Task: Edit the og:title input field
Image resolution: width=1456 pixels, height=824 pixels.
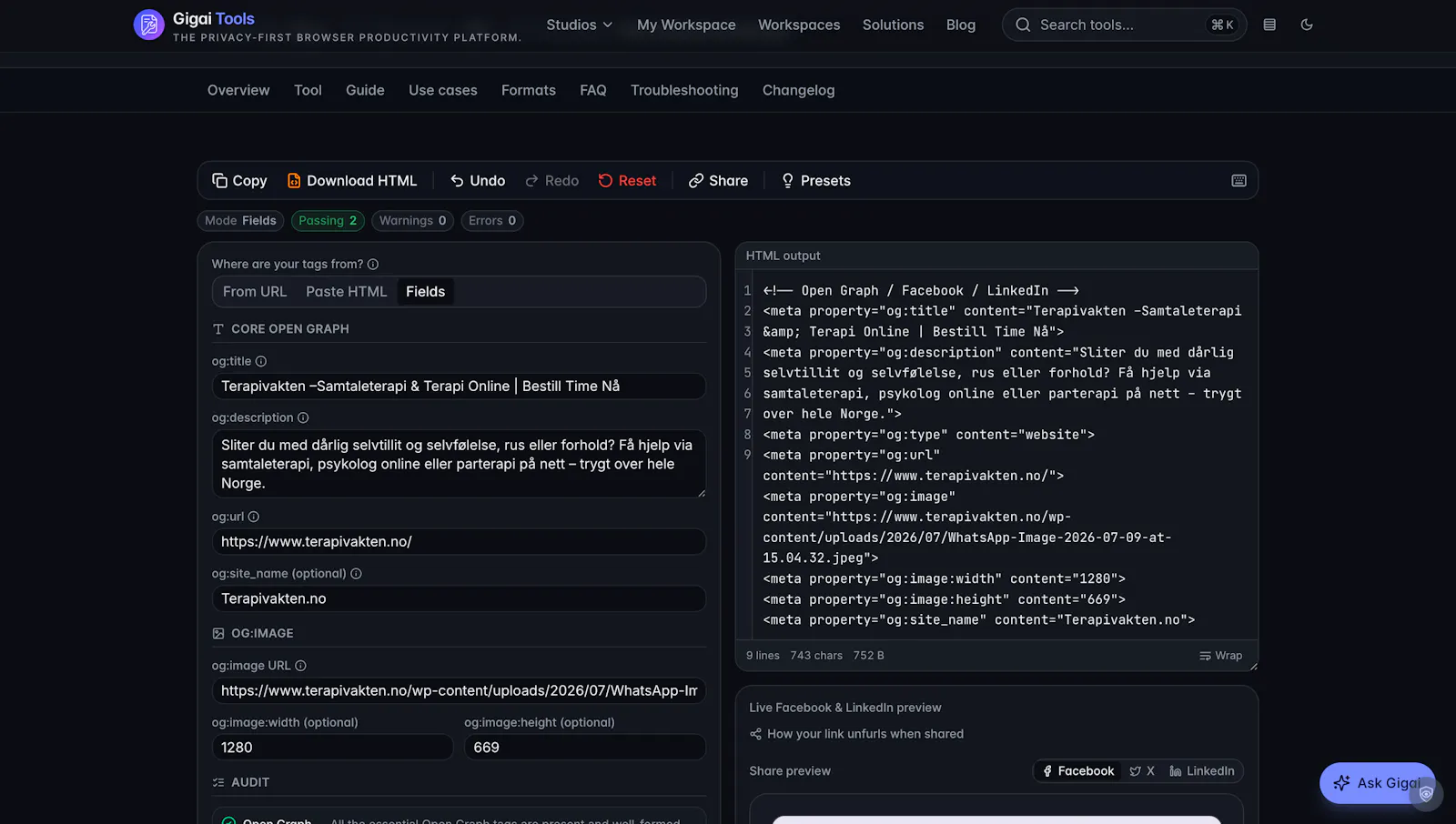Action: click(x=459, y=387)
